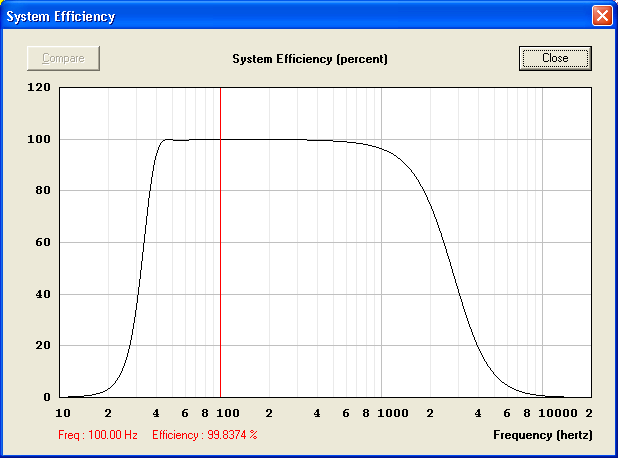This screenshot has height=458, width=618.
Task: Select the 'Freq : 100.00 Hz' readout
Action: point(98,435)
